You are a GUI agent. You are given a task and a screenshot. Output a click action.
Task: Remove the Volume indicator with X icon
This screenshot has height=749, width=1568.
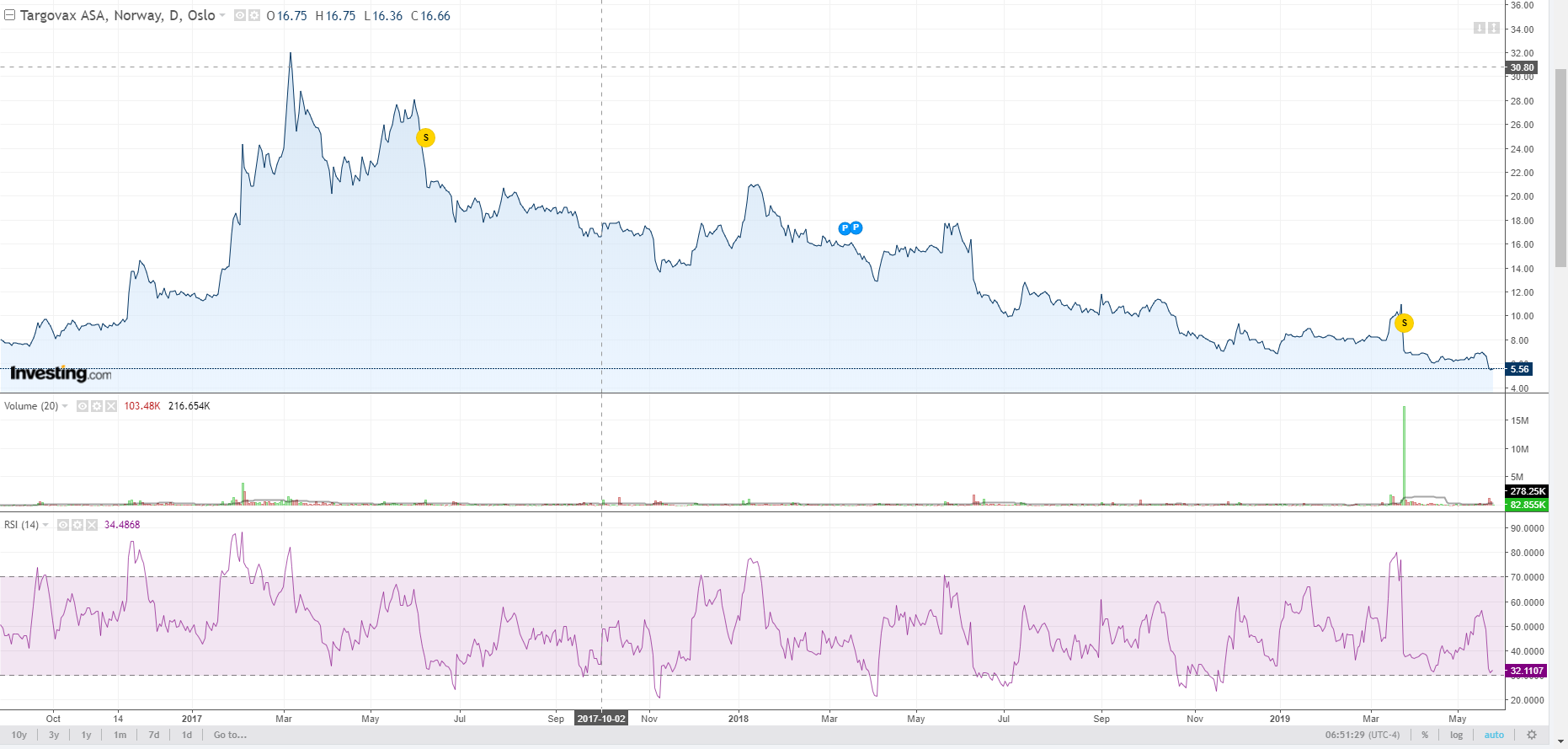point(110,406)
